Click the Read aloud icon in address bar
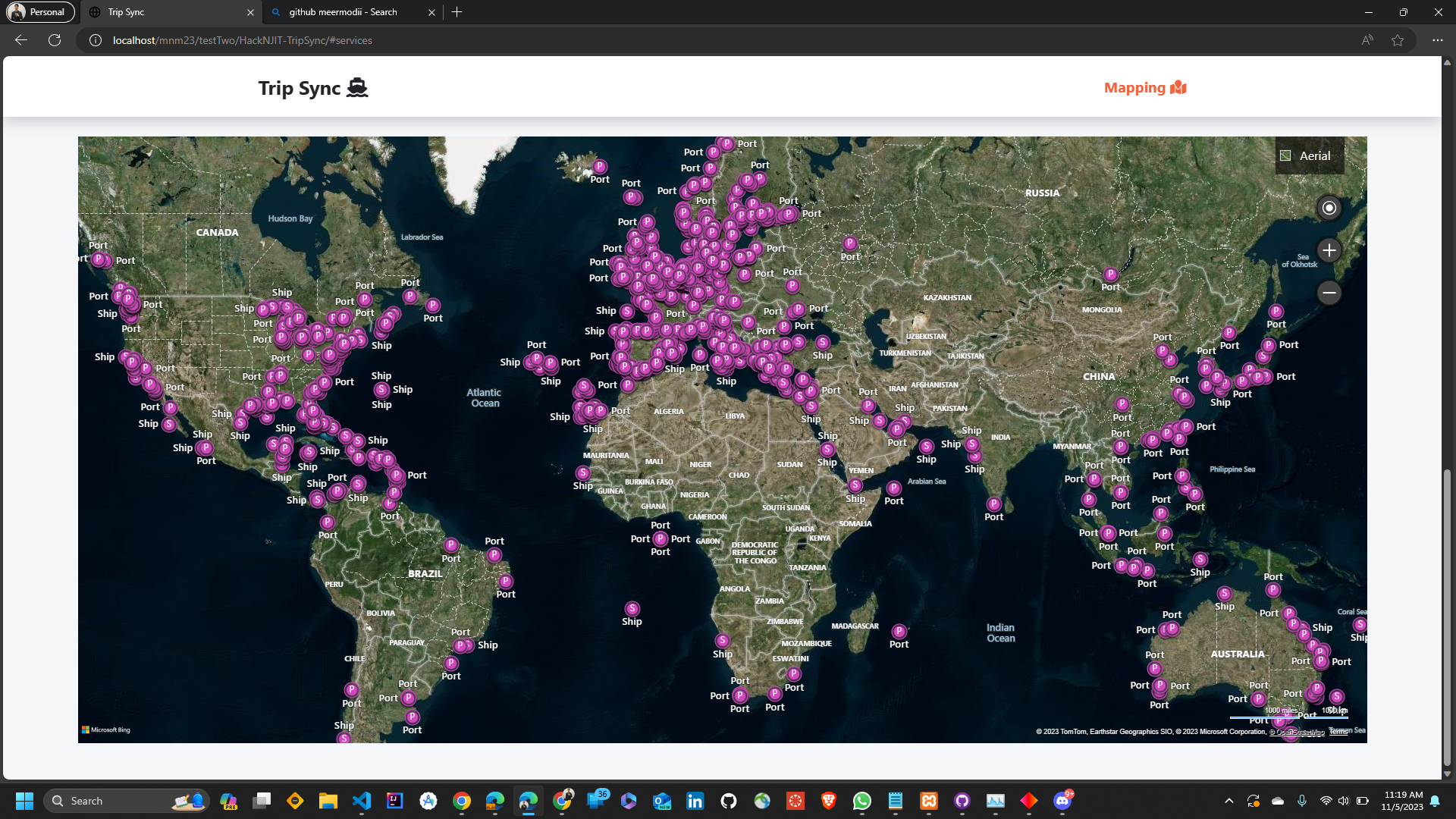 pos(1367,40)
